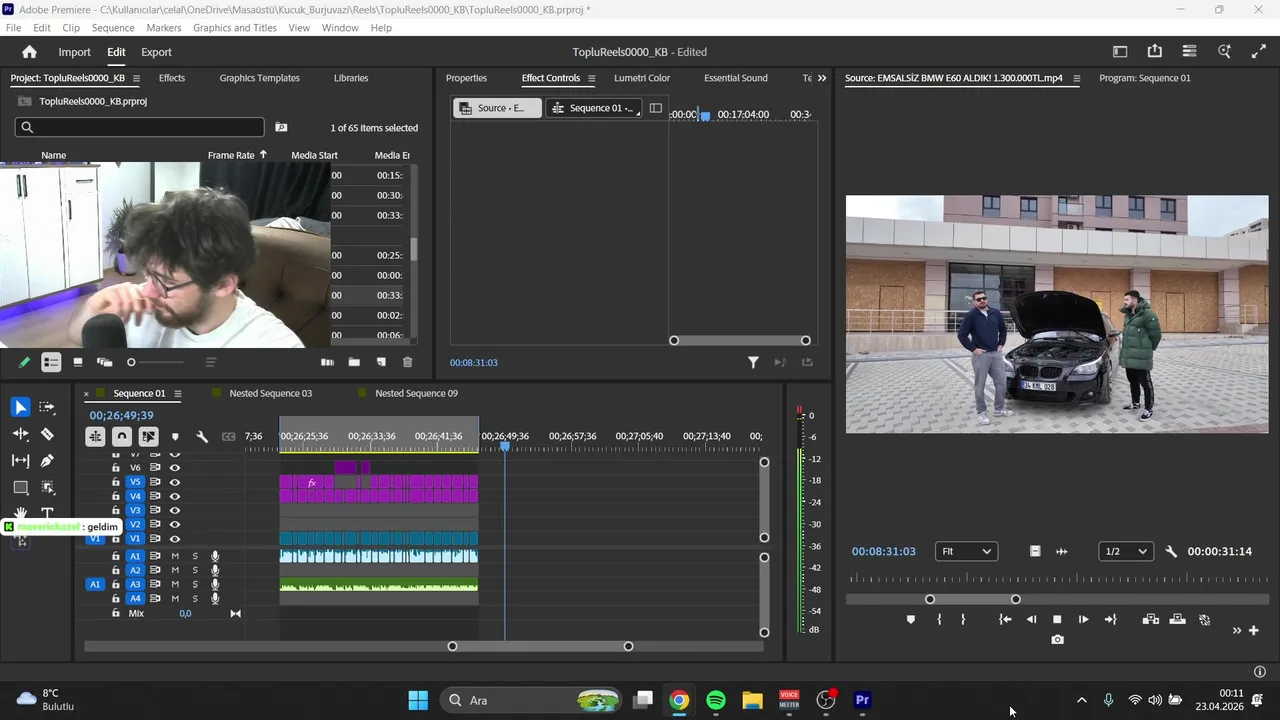Click the Insert edit button
The image size is (1280, 720).
(1151, 620)
